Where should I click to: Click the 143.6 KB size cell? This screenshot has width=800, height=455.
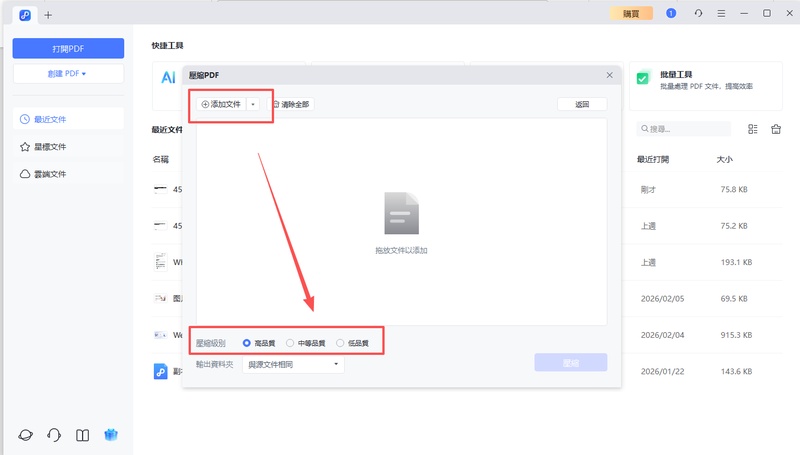736,371
